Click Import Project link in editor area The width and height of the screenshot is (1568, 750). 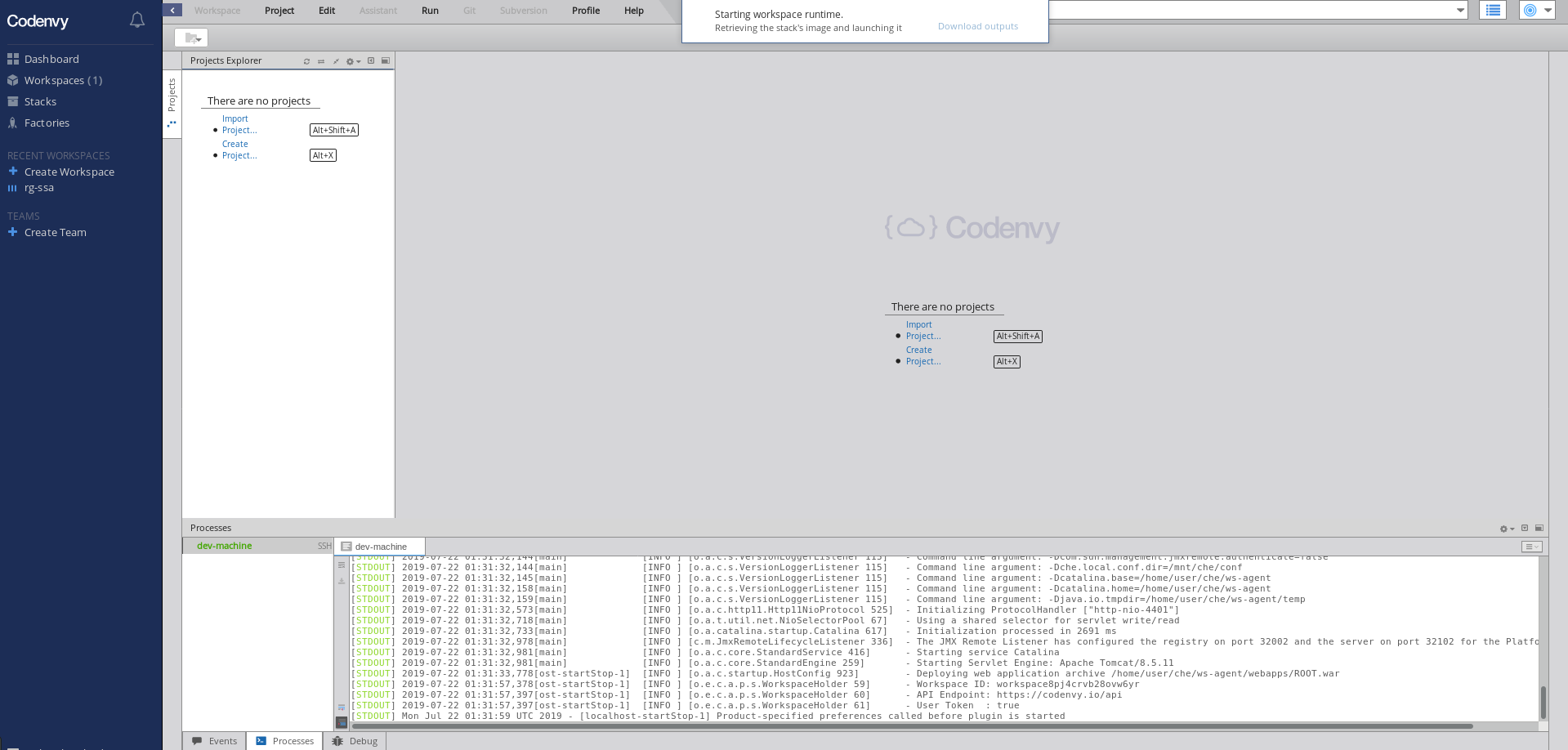click(x=923, y=330)
